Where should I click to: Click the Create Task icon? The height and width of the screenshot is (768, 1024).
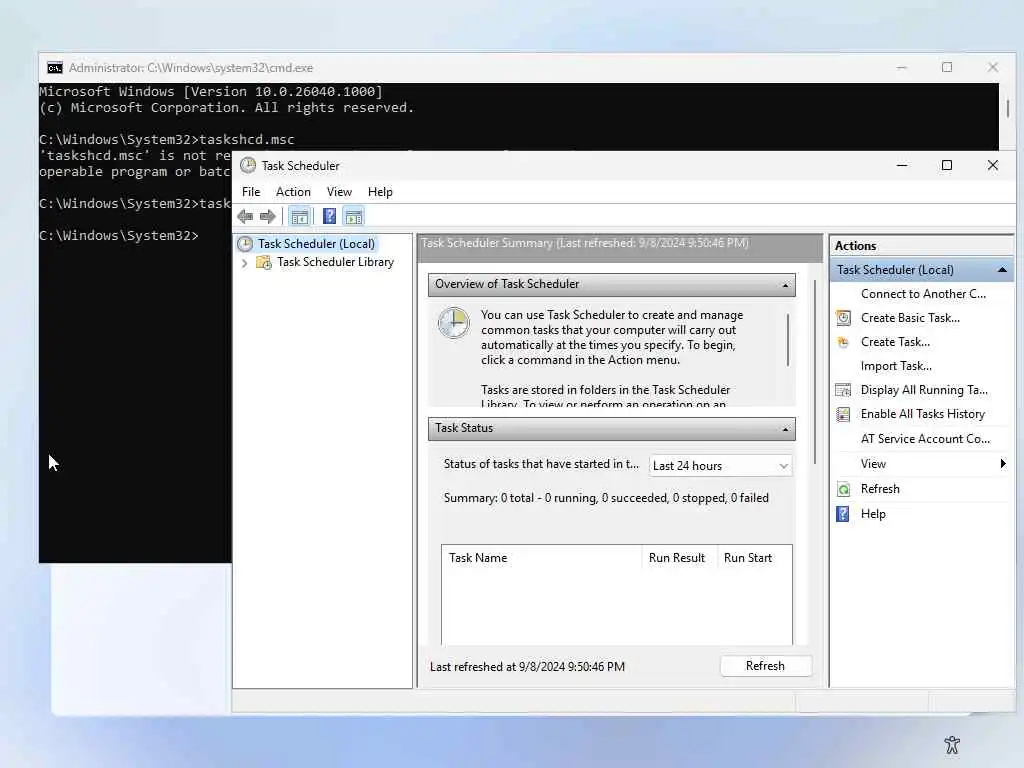844,342
